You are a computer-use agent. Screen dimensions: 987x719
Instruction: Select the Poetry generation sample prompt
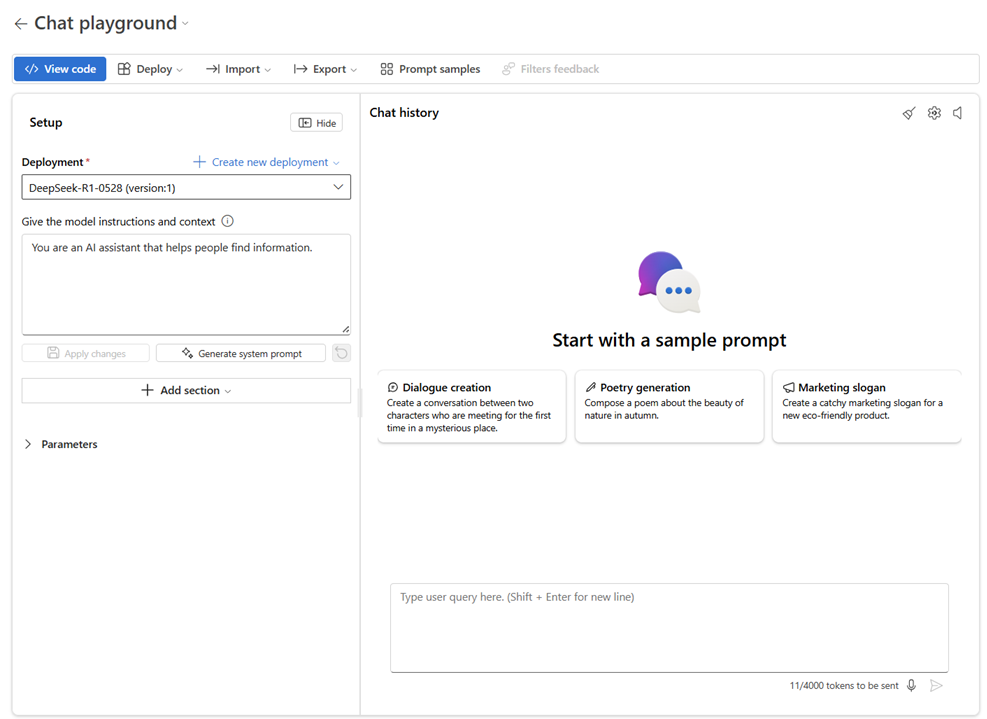669,407
